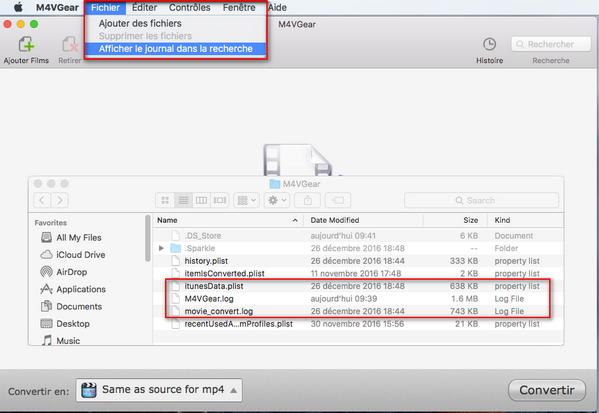Sort by the Date Modified column
599x413 pixels.
click(363, 220)
